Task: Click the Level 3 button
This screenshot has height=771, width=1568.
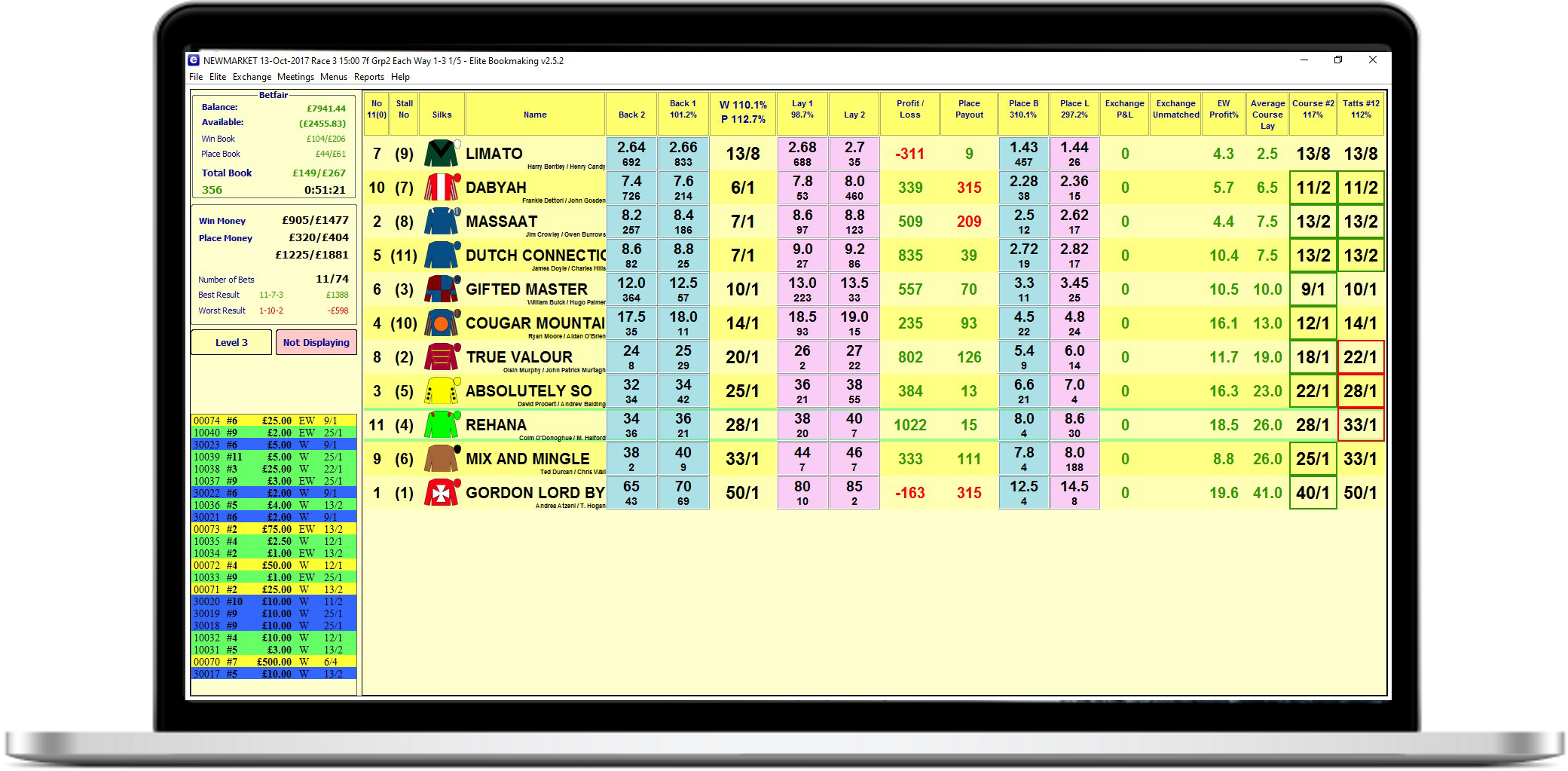Action: (x=231, y=342)
